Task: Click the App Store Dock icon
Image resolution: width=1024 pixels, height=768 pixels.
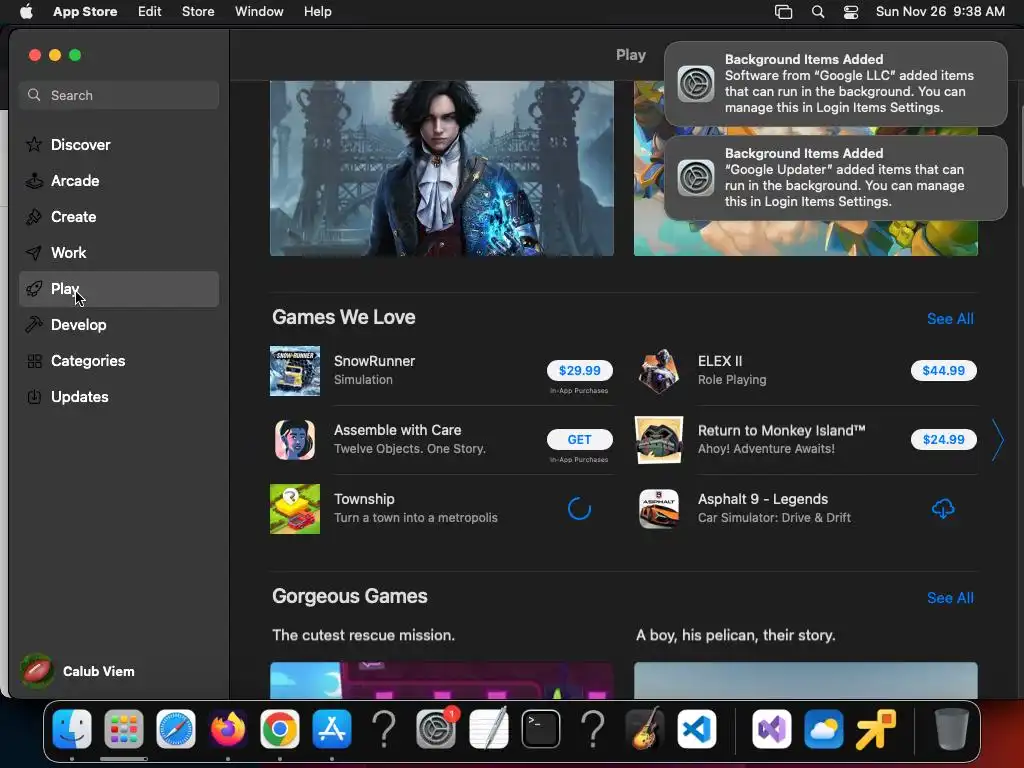Action: tap(332, 729)
